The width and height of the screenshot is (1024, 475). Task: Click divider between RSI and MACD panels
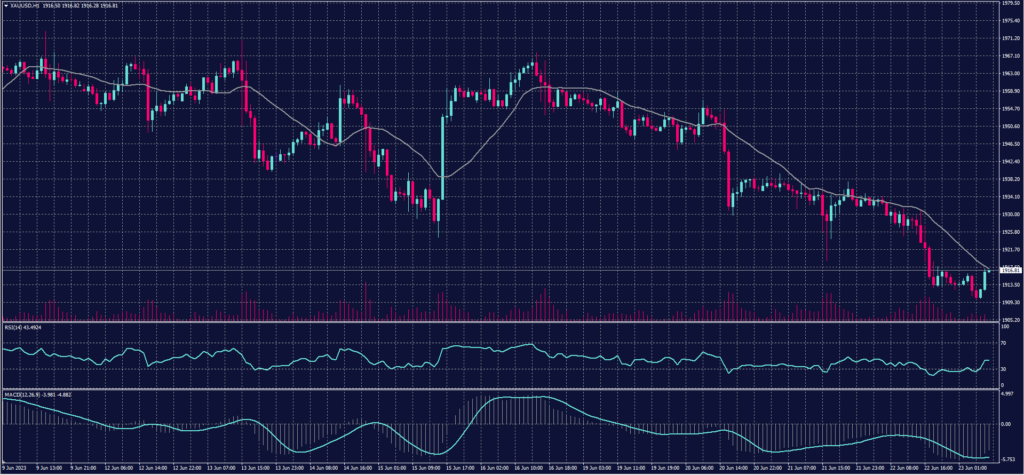500,388
